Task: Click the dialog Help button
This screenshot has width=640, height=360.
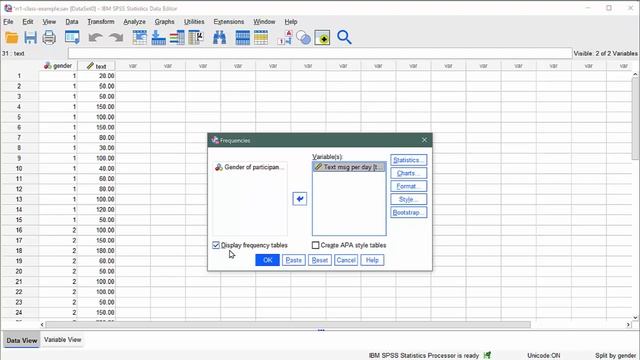Action: click(372, 260)
